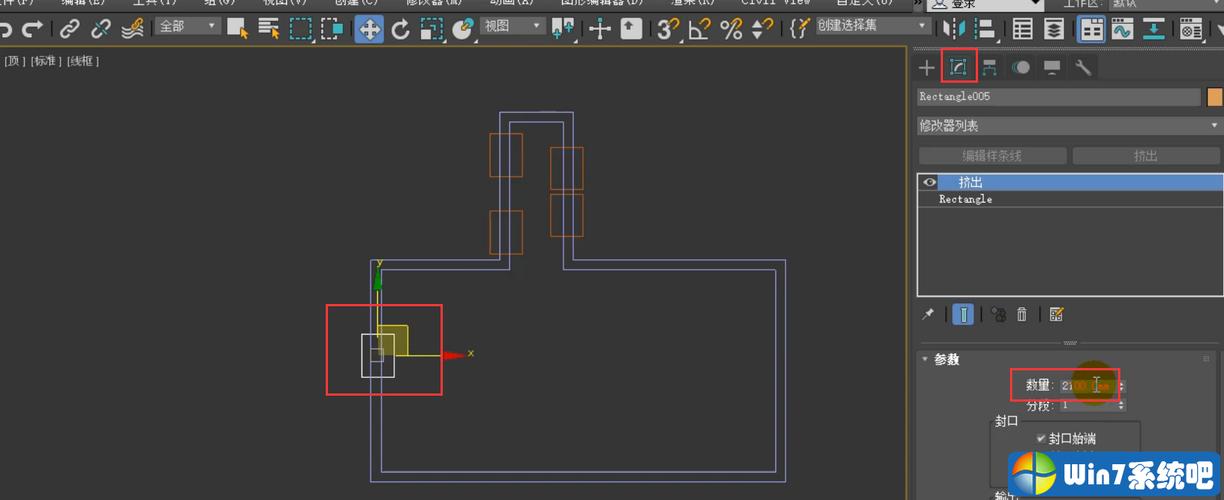Activate the Select Object tool

tap(237, 28)
